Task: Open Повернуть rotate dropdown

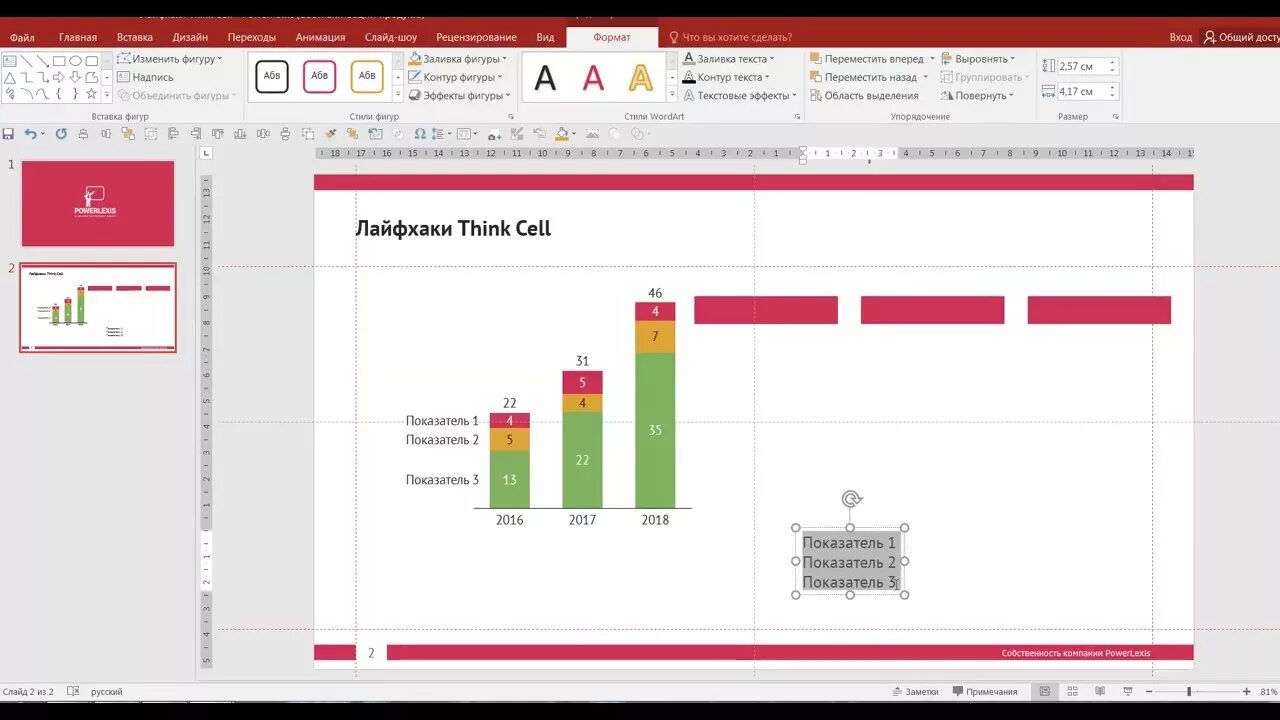Action: [977, 96]
